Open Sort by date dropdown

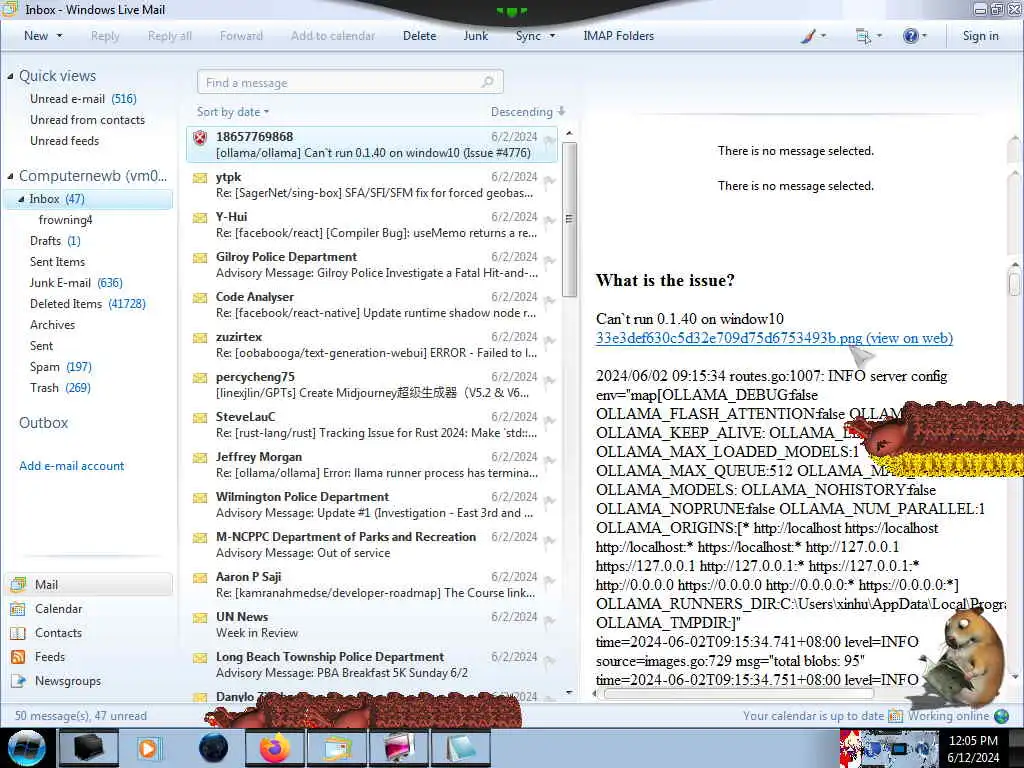click(x=233, y=112)
